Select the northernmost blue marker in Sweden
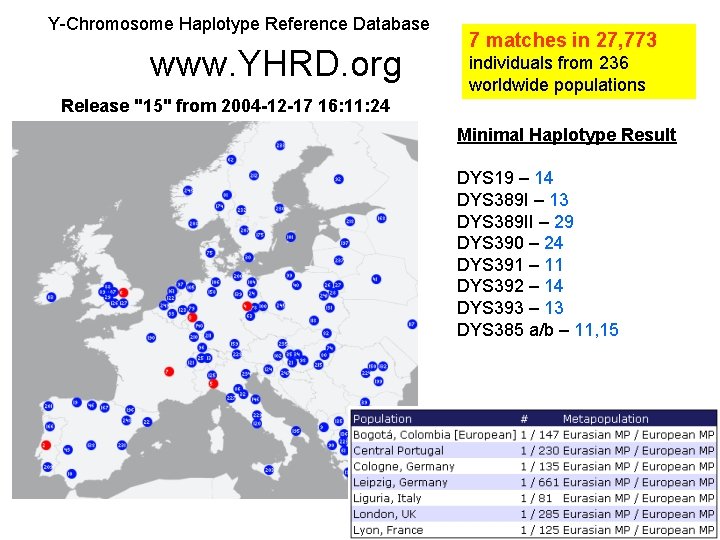The width and height of the screenshot is (720, 540). point(280,146)
